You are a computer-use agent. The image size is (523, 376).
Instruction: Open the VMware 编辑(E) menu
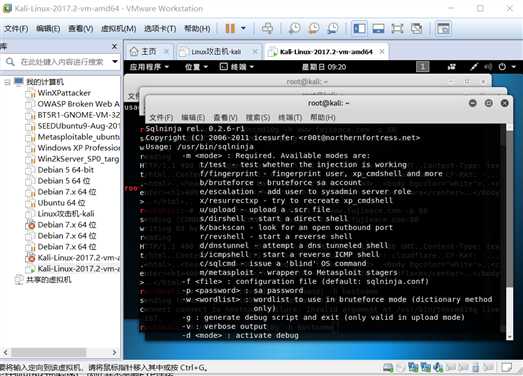click(x=48, y=29)
